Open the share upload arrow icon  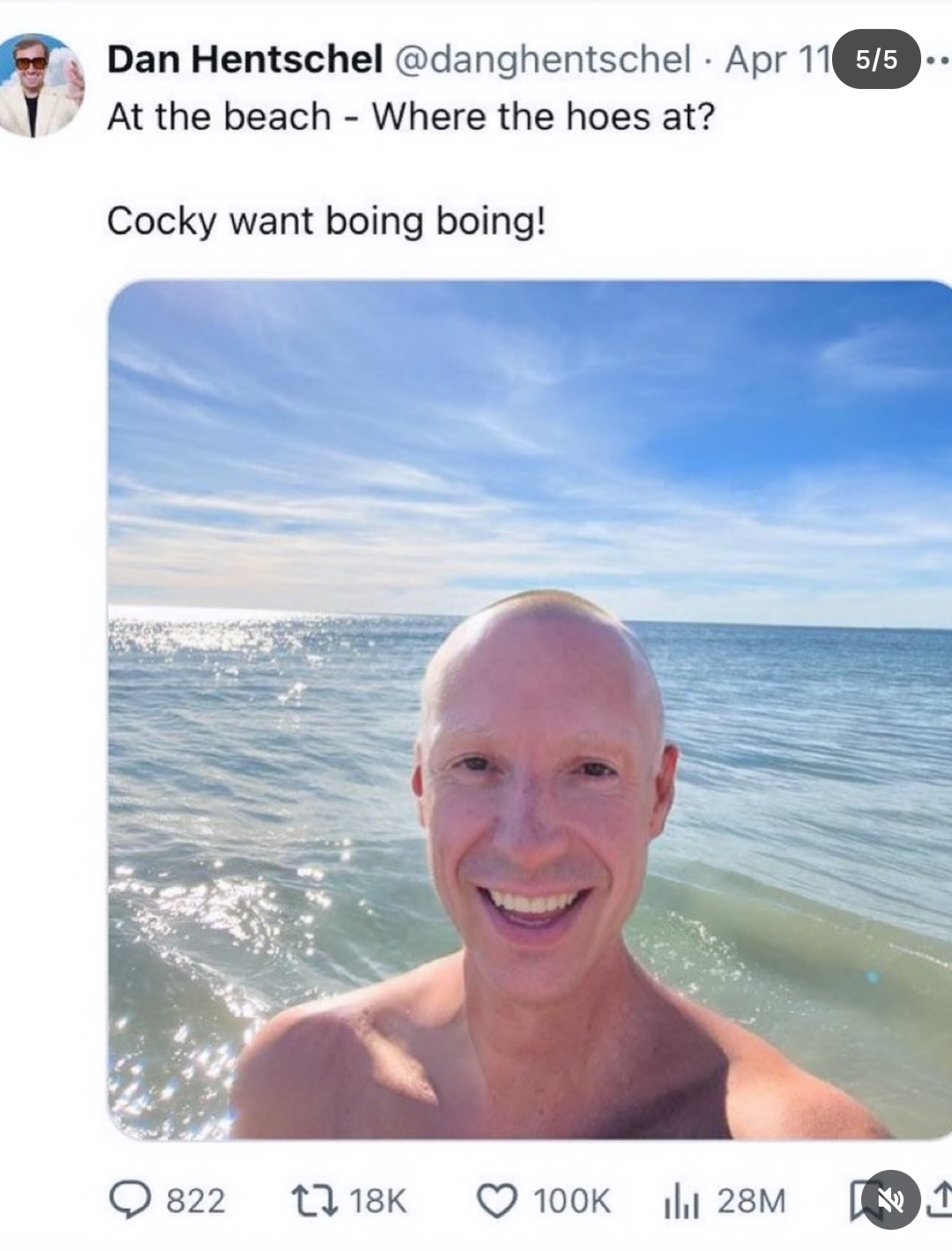940,1200
